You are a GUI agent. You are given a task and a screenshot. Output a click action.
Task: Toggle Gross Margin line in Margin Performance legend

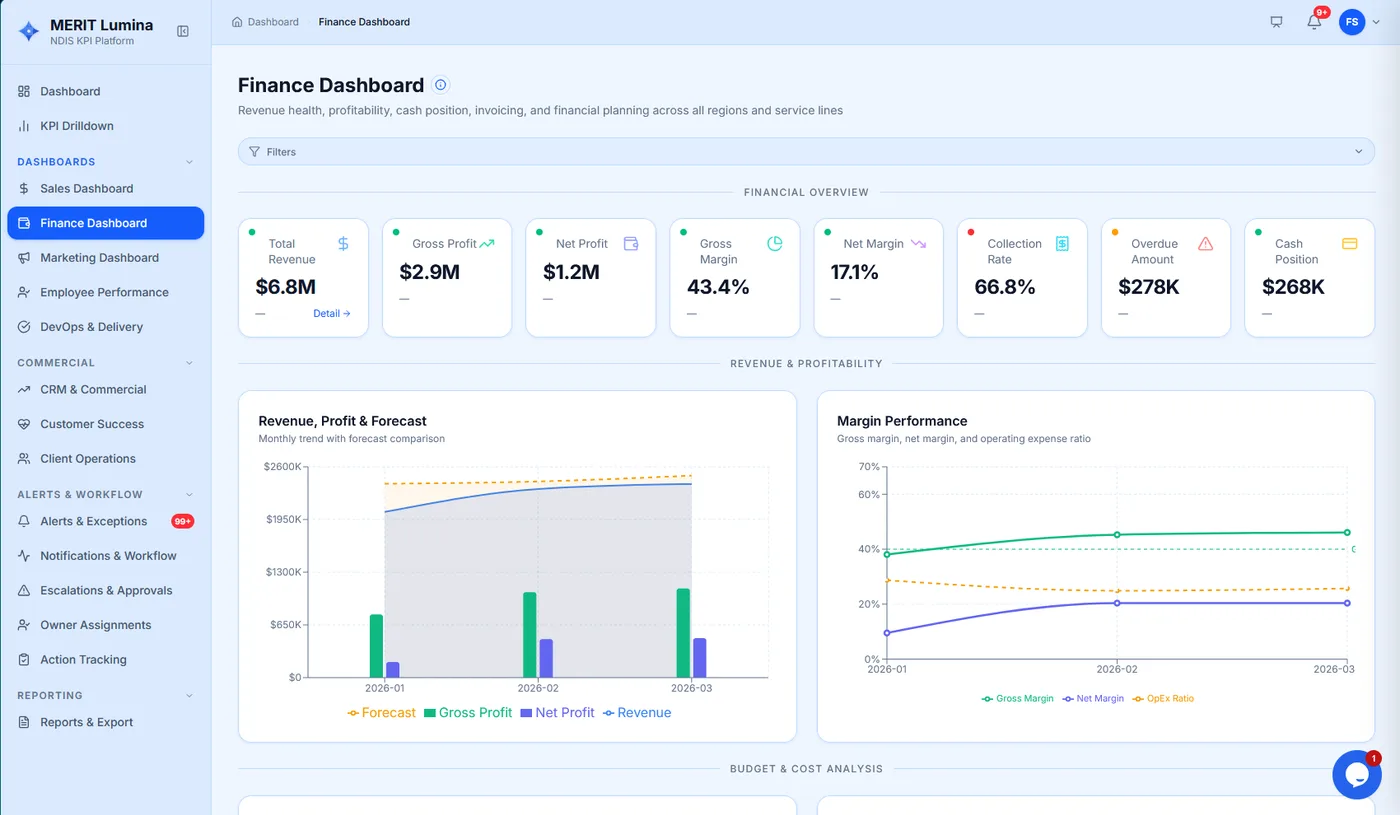click(1017, 699)
